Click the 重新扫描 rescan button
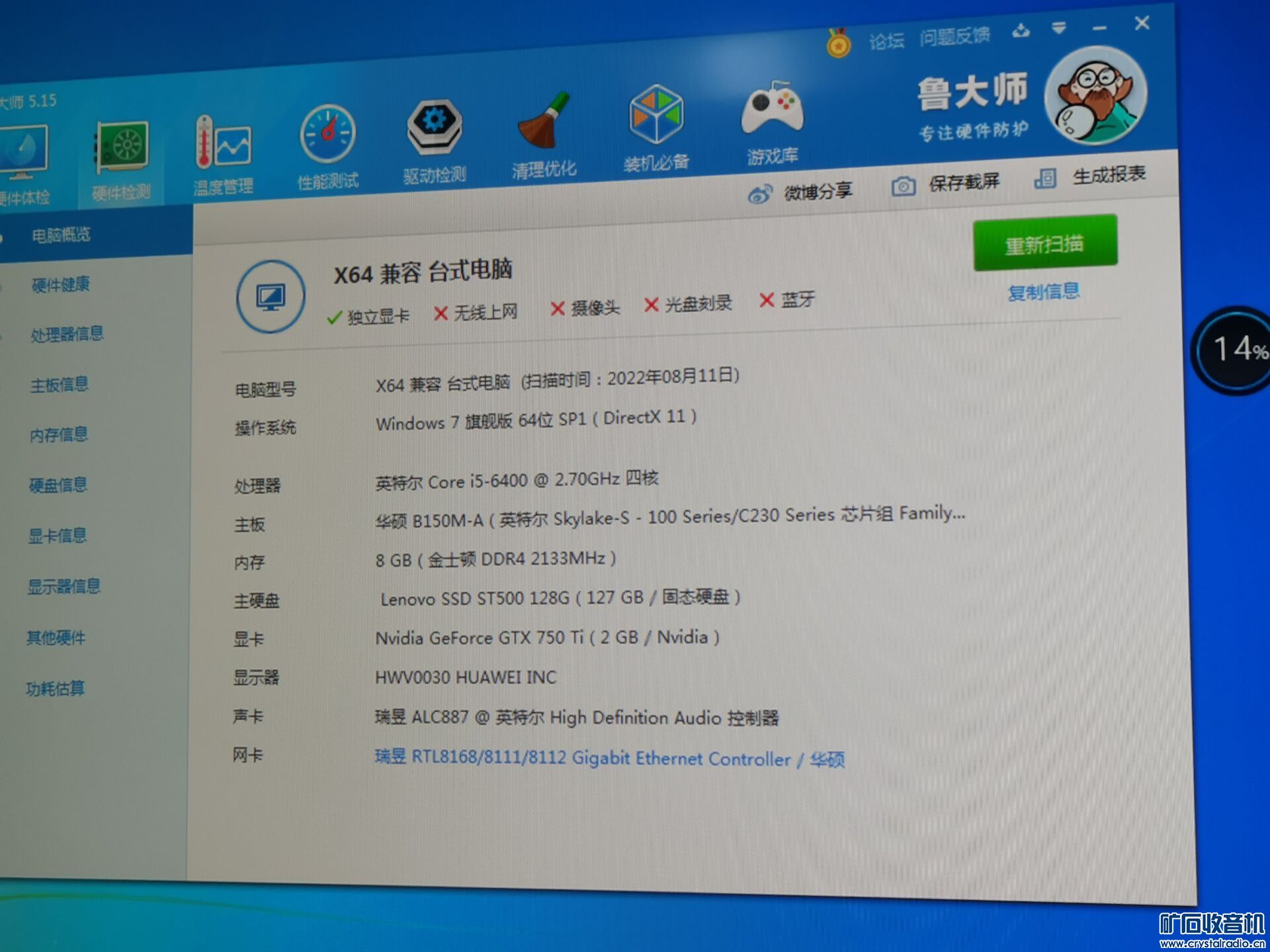 [x=1045, y=243]
